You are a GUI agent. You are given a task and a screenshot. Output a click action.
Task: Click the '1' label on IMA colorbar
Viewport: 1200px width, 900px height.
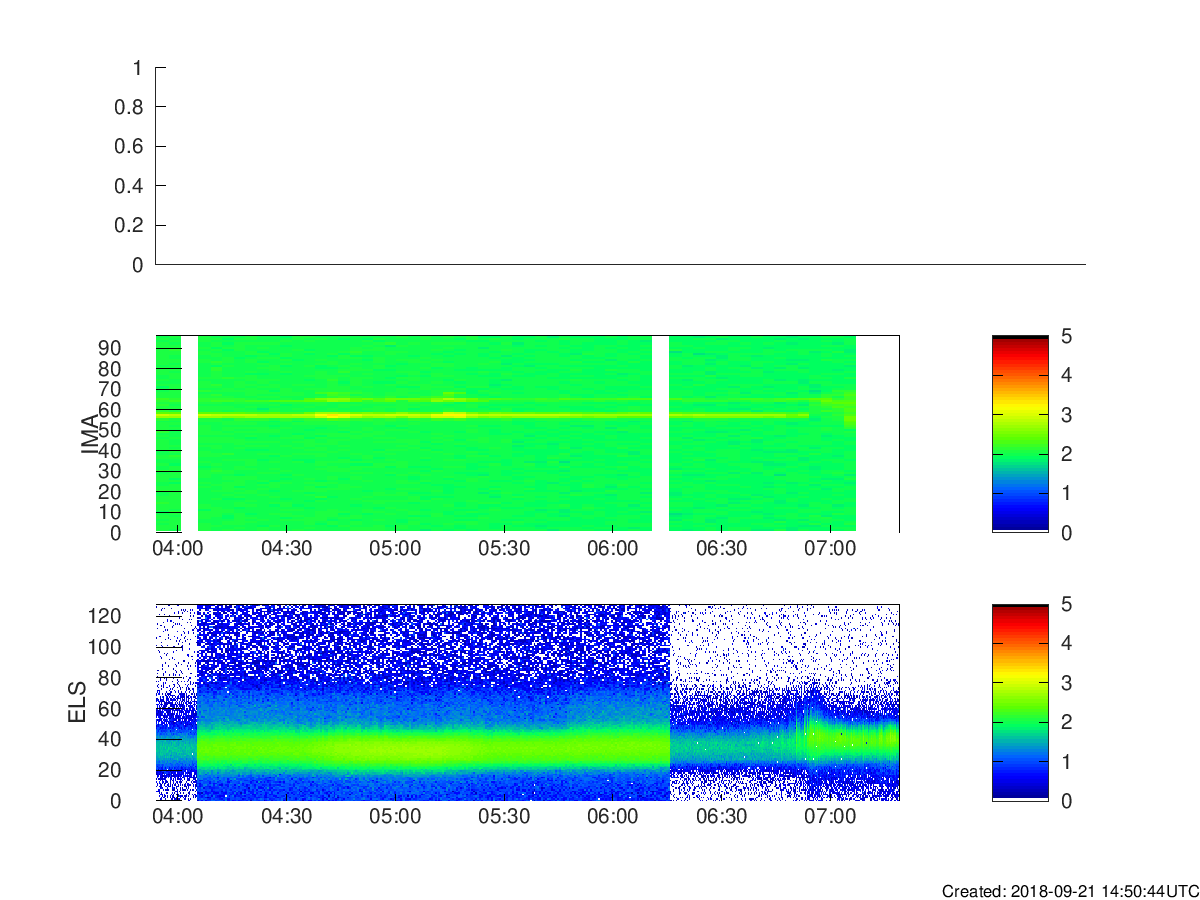click(1066, 493)
